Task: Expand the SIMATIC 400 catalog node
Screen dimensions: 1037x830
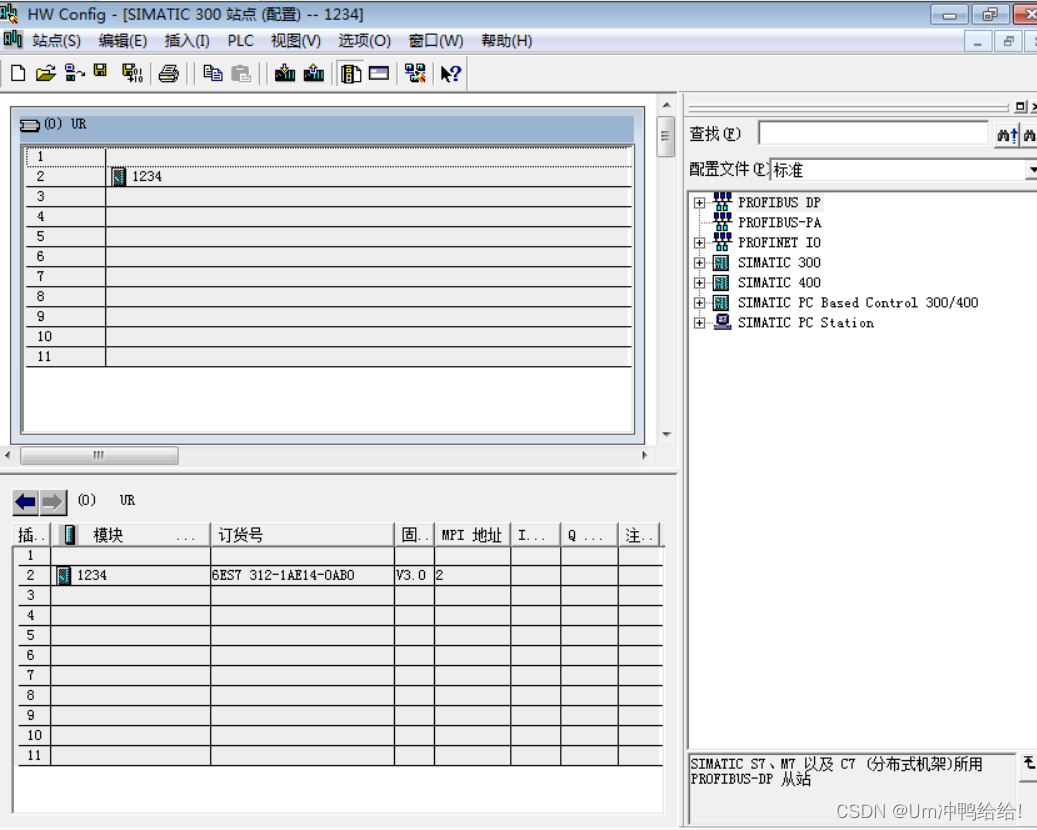Action: (699, 283)
